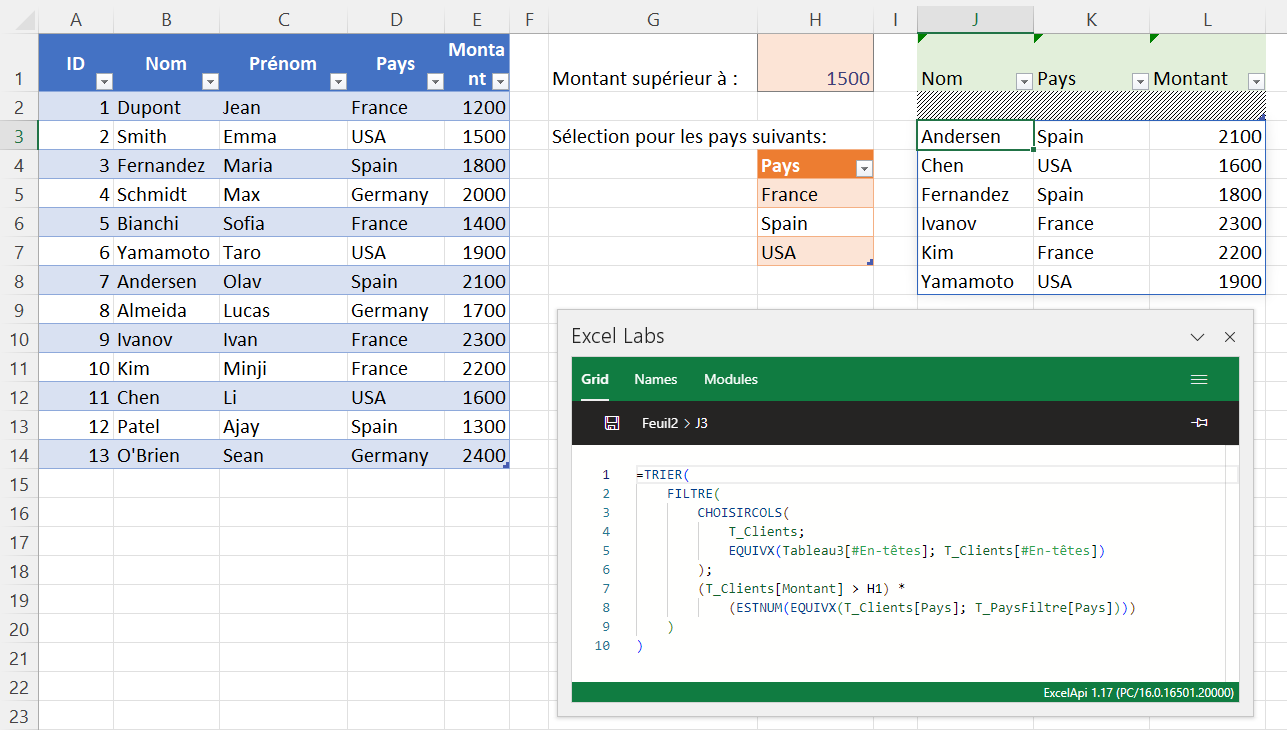Switch to the Modules tab
Screen dimensions: 1287x730
731,379
